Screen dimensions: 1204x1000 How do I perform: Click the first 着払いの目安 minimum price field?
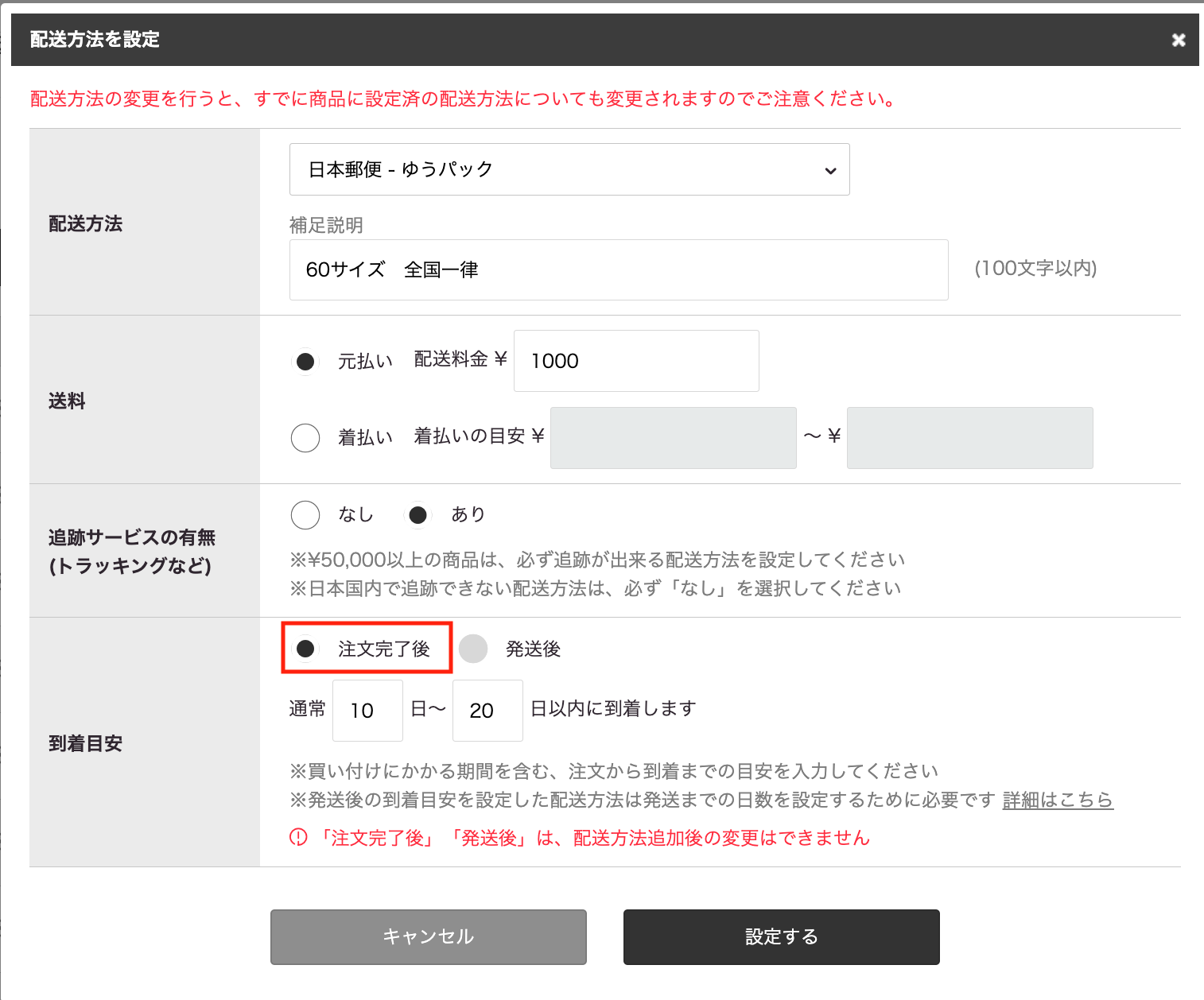click(x=674, y=438)
